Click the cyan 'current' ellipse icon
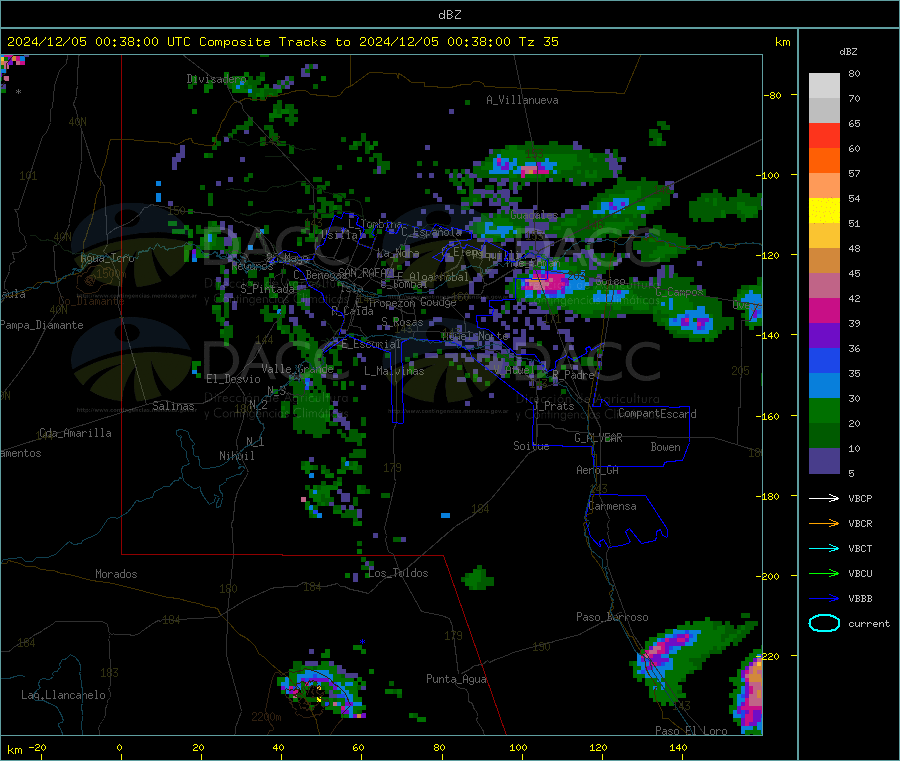The image size is (900, 761). [824, 623]
